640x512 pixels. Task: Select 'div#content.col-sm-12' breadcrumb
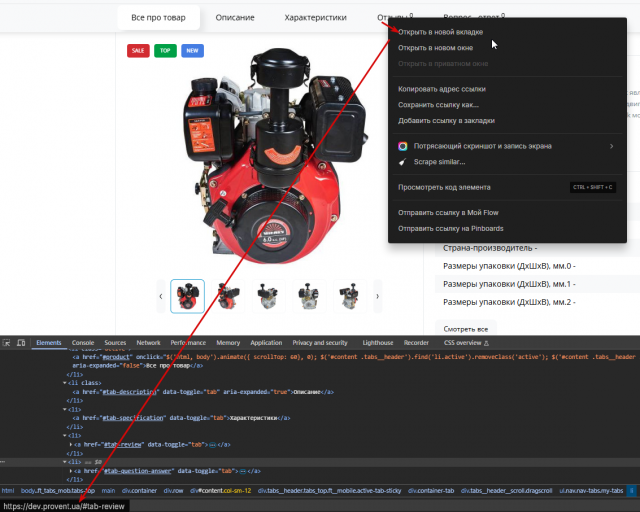[220, 491]
